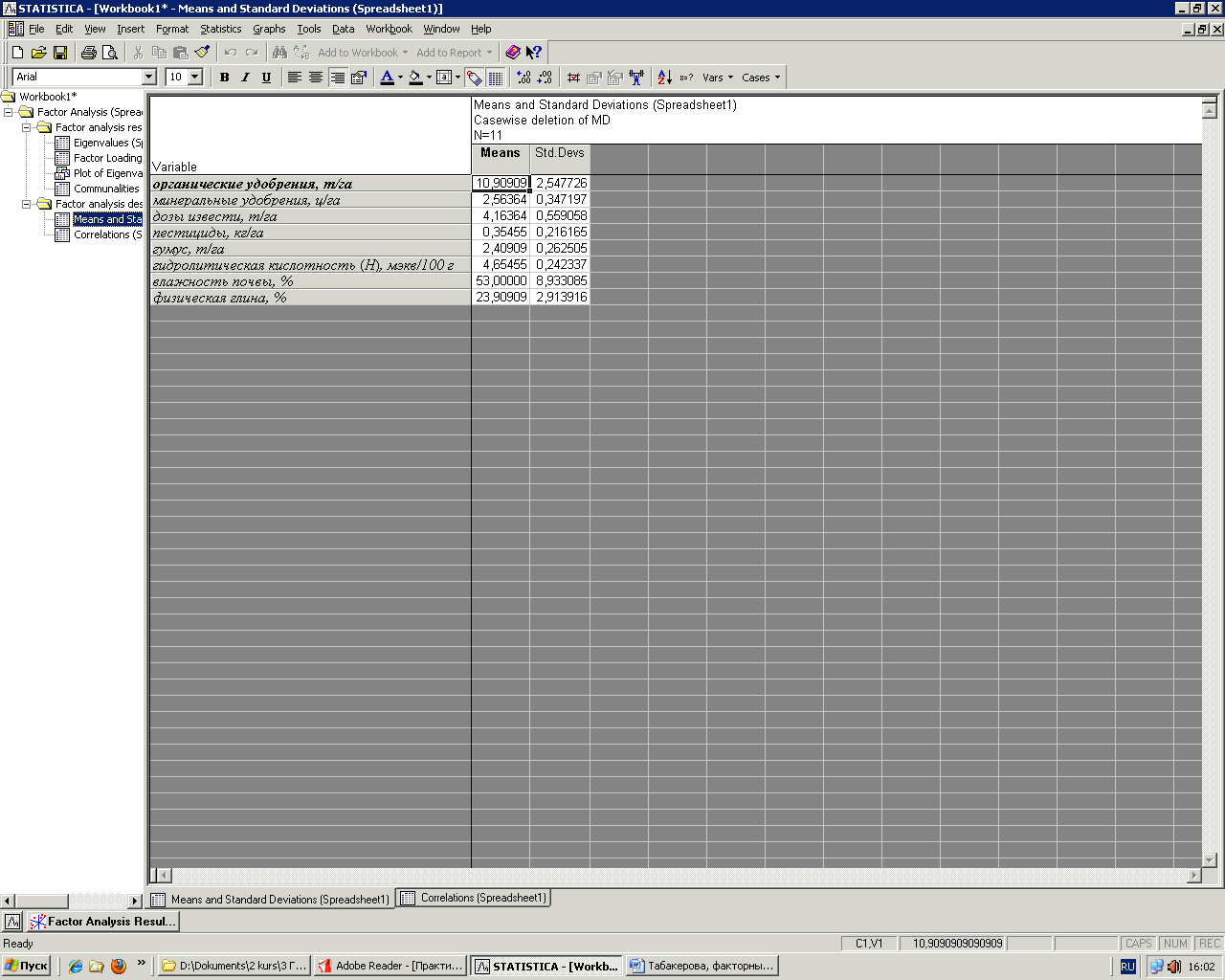This screenshot has height=980, width=1225.
Task: Toggle italic formatting
Action: [245, 78]
